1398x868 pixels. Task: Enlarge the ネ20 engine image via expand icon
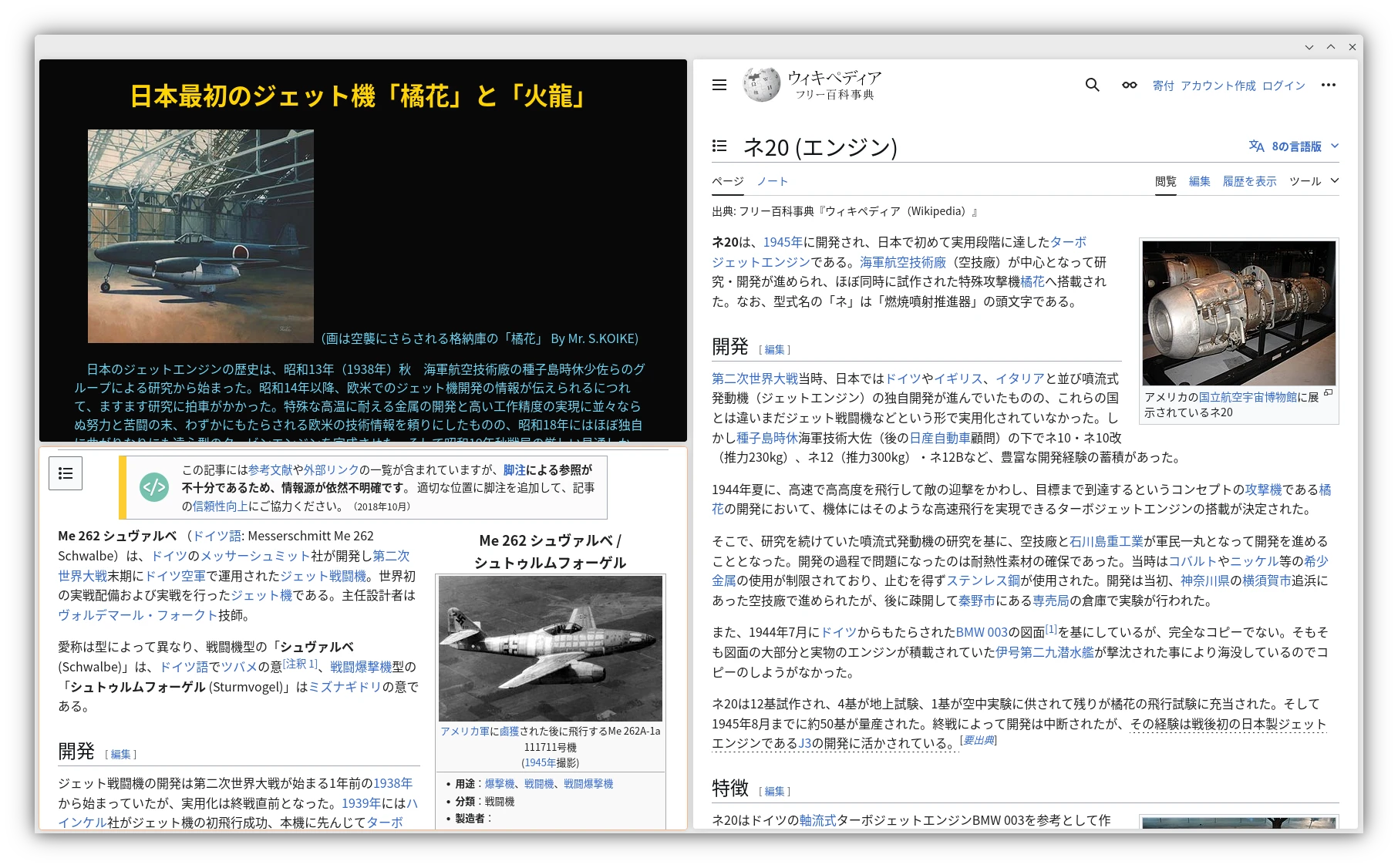point(1328,393)
